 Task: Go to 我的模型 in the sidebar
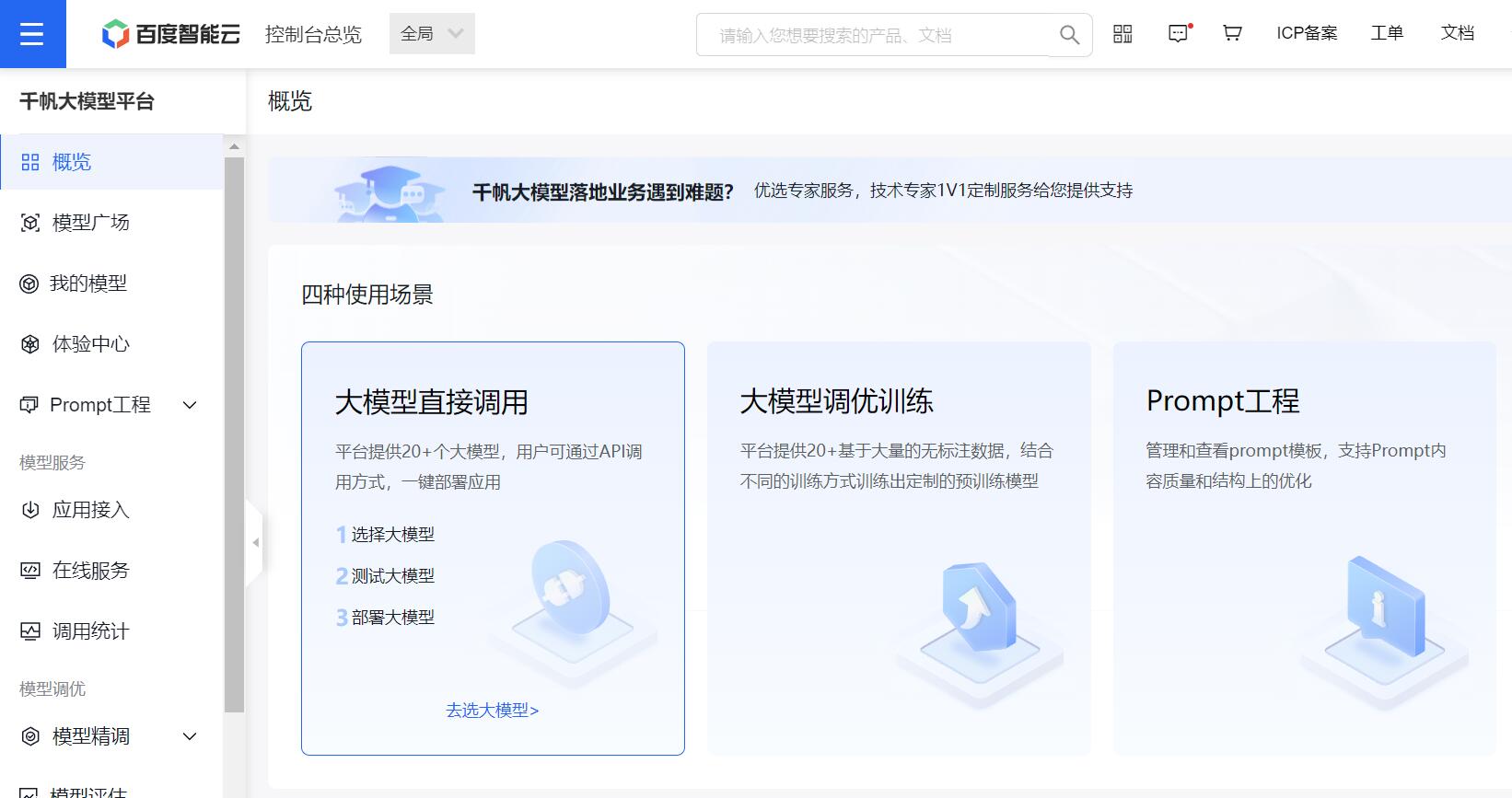pos(88,283)
